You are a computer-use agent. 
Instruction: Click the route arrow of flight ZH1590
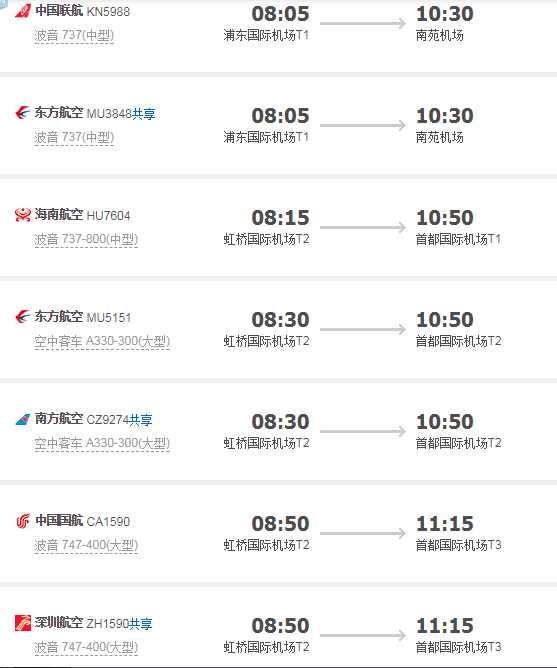click(363, 635)
